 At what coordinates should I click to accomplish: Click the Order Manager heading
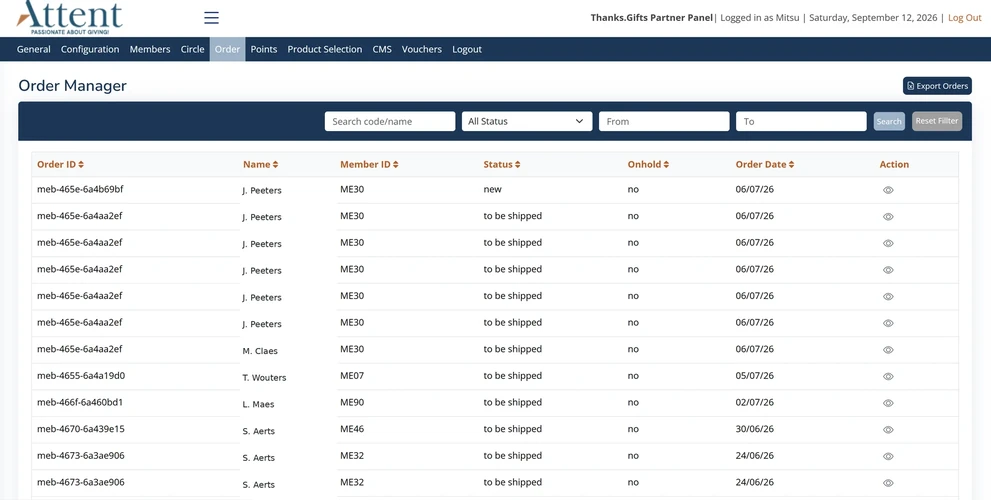coord(73,86)
